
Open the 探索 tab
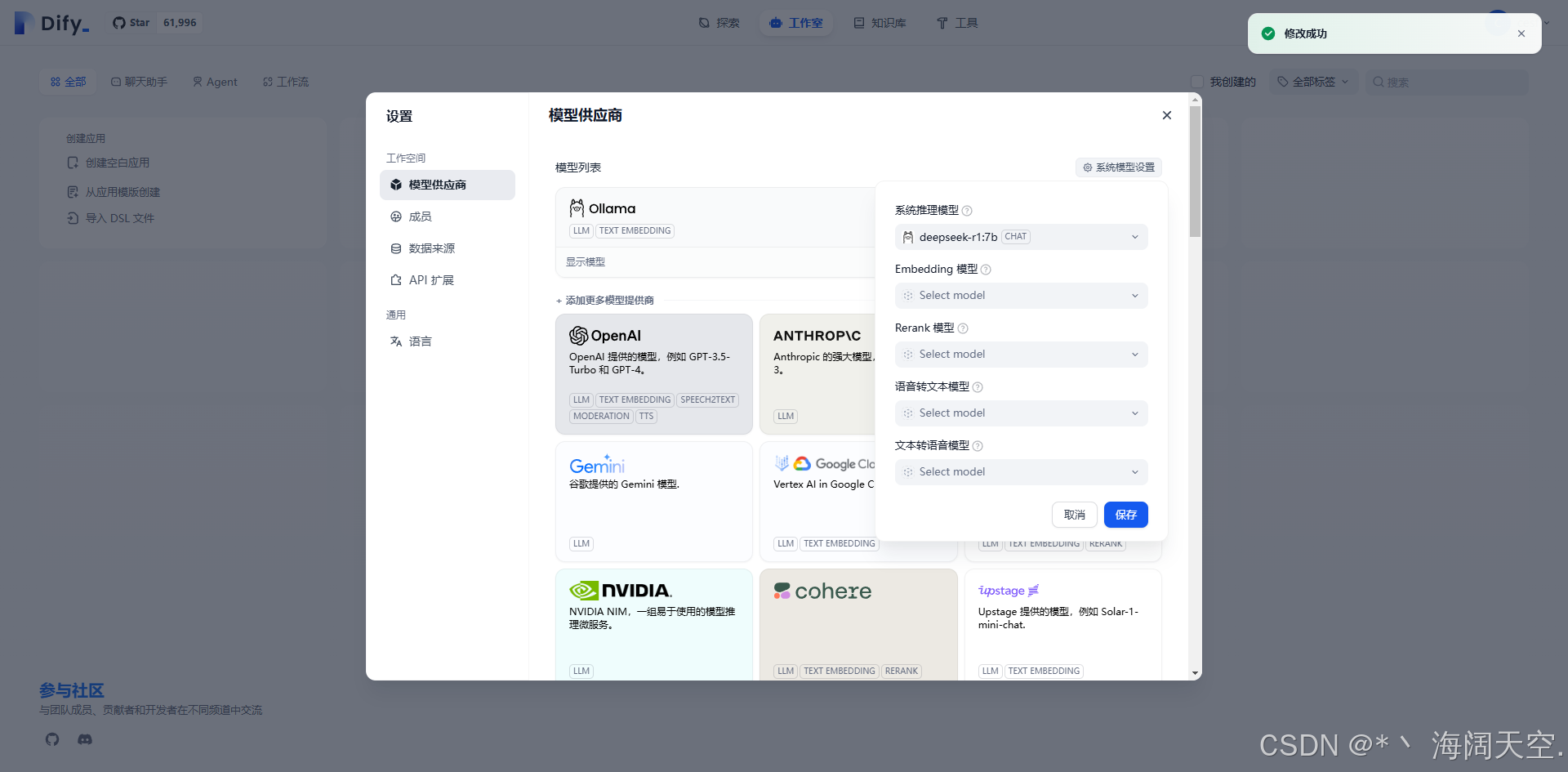(719, 23)
